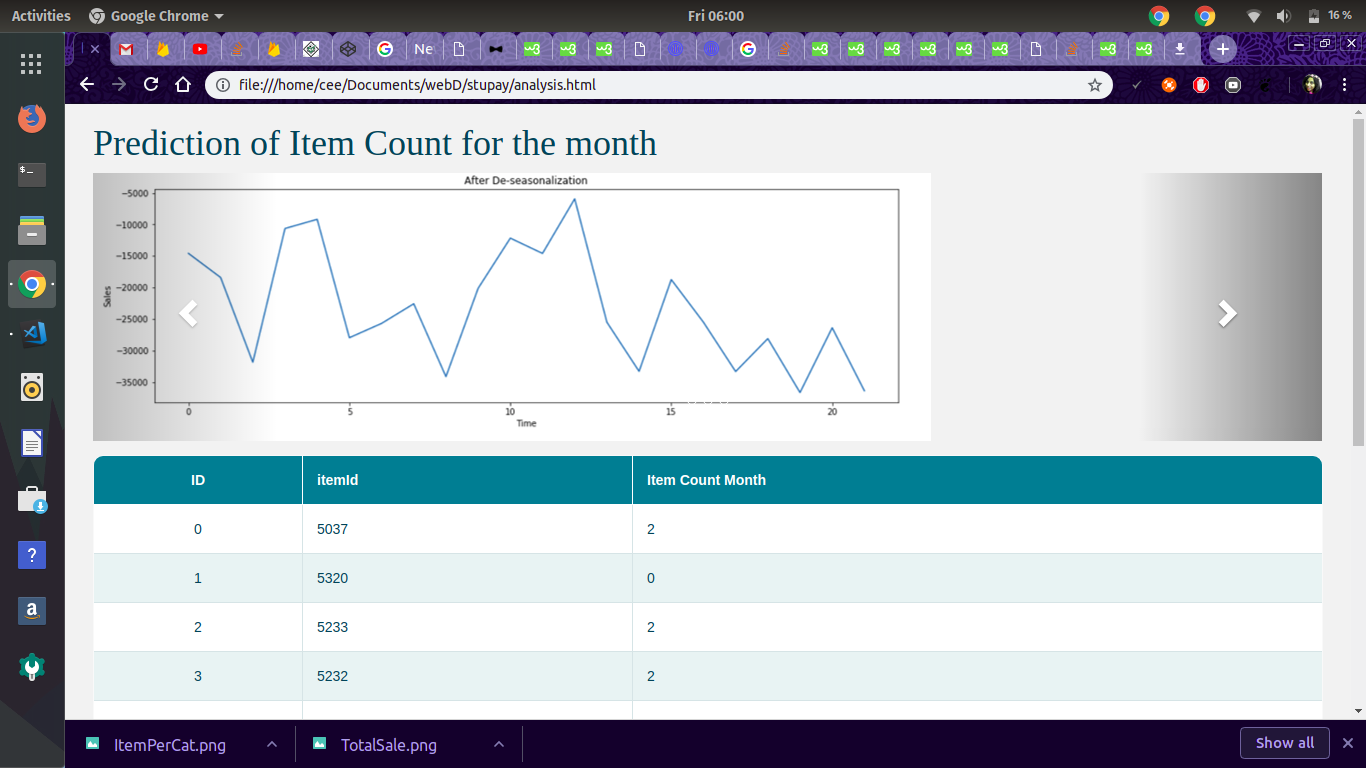Open Visual Studio Code from dock
Image resolution: width=1366 pixels, height=768 pixels.
pos(32,333)
